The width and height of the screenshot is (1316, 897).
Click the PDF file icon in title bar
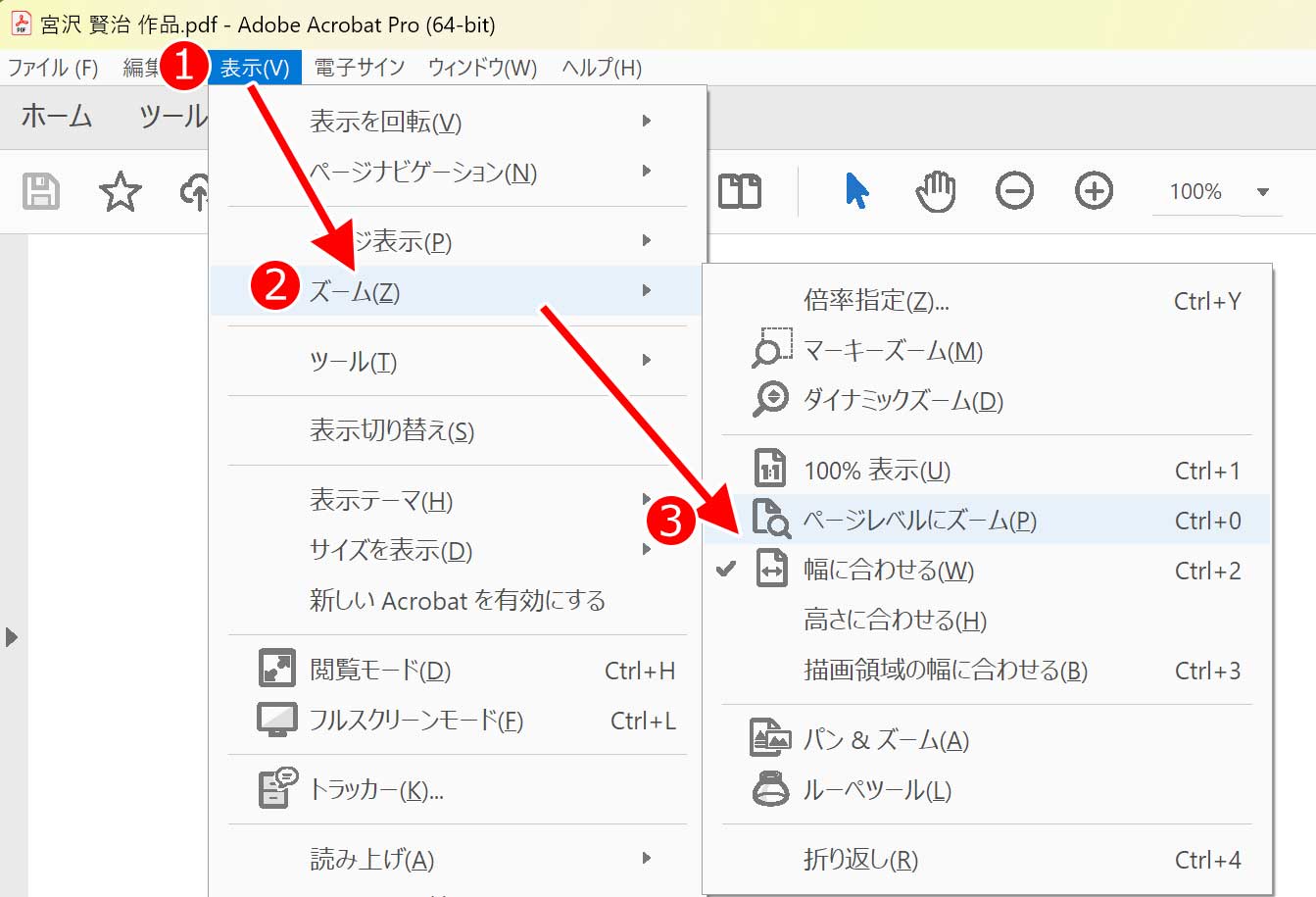click(21, 24)
